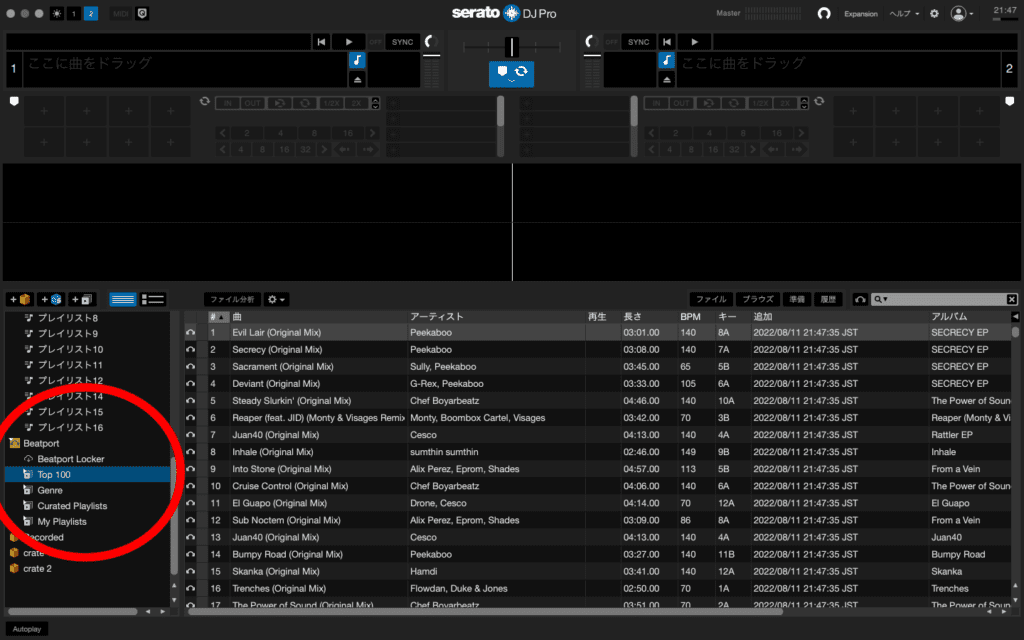Double the loop with 2X on deck 2
1024x640 pixels.
[785, 103]
